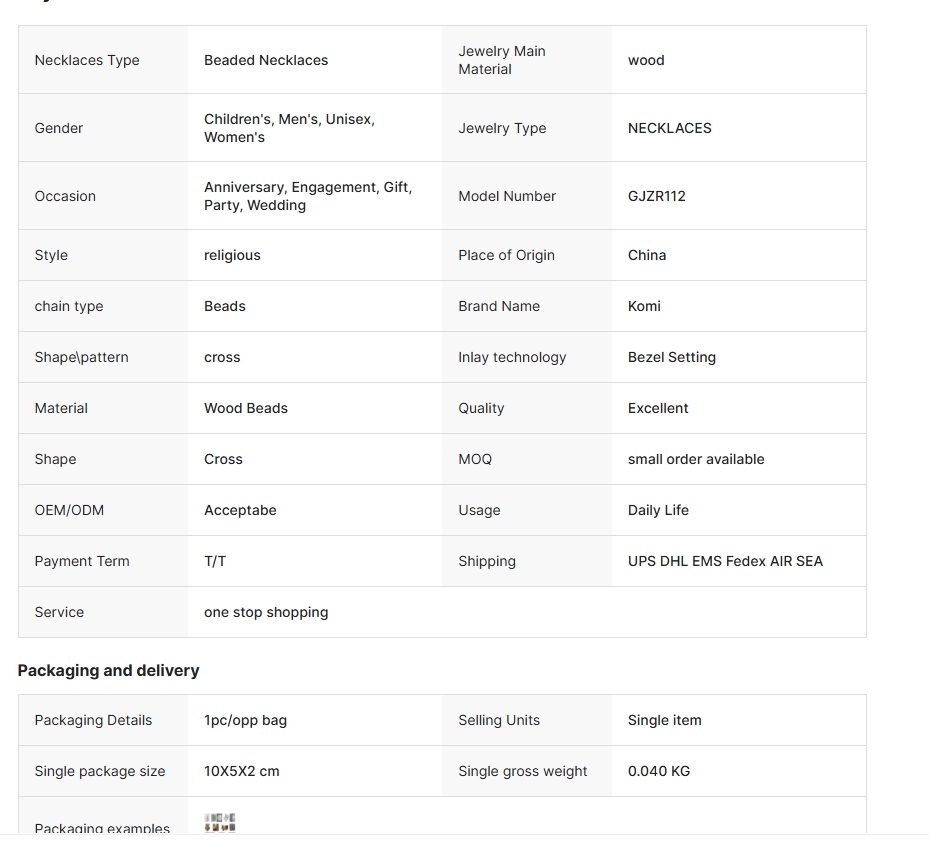
Task: Click the Gender attribute label
Action: 59,129
